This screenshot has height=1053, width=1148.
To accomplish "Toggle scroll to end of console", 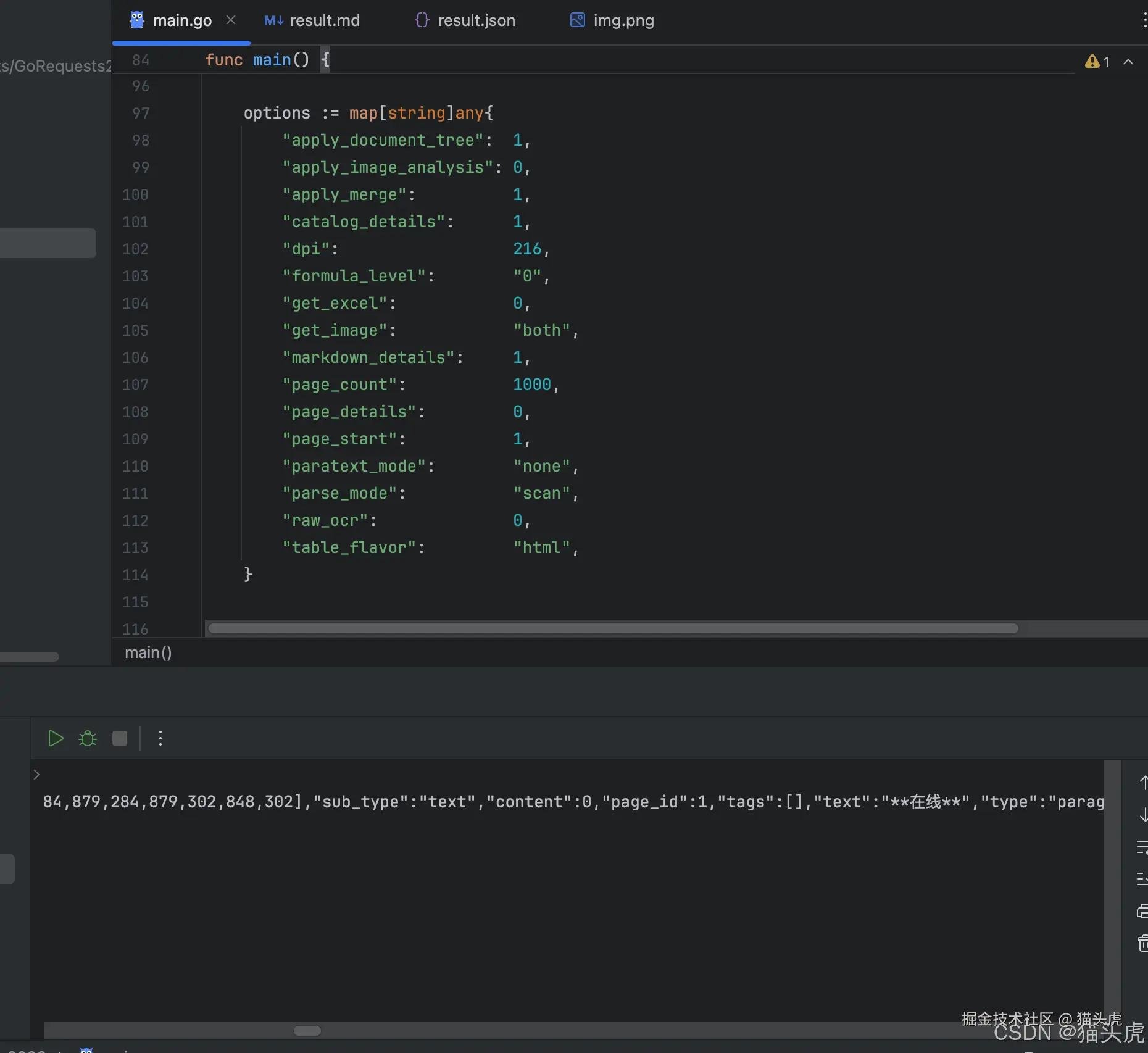I will [x=1143, y=878].
